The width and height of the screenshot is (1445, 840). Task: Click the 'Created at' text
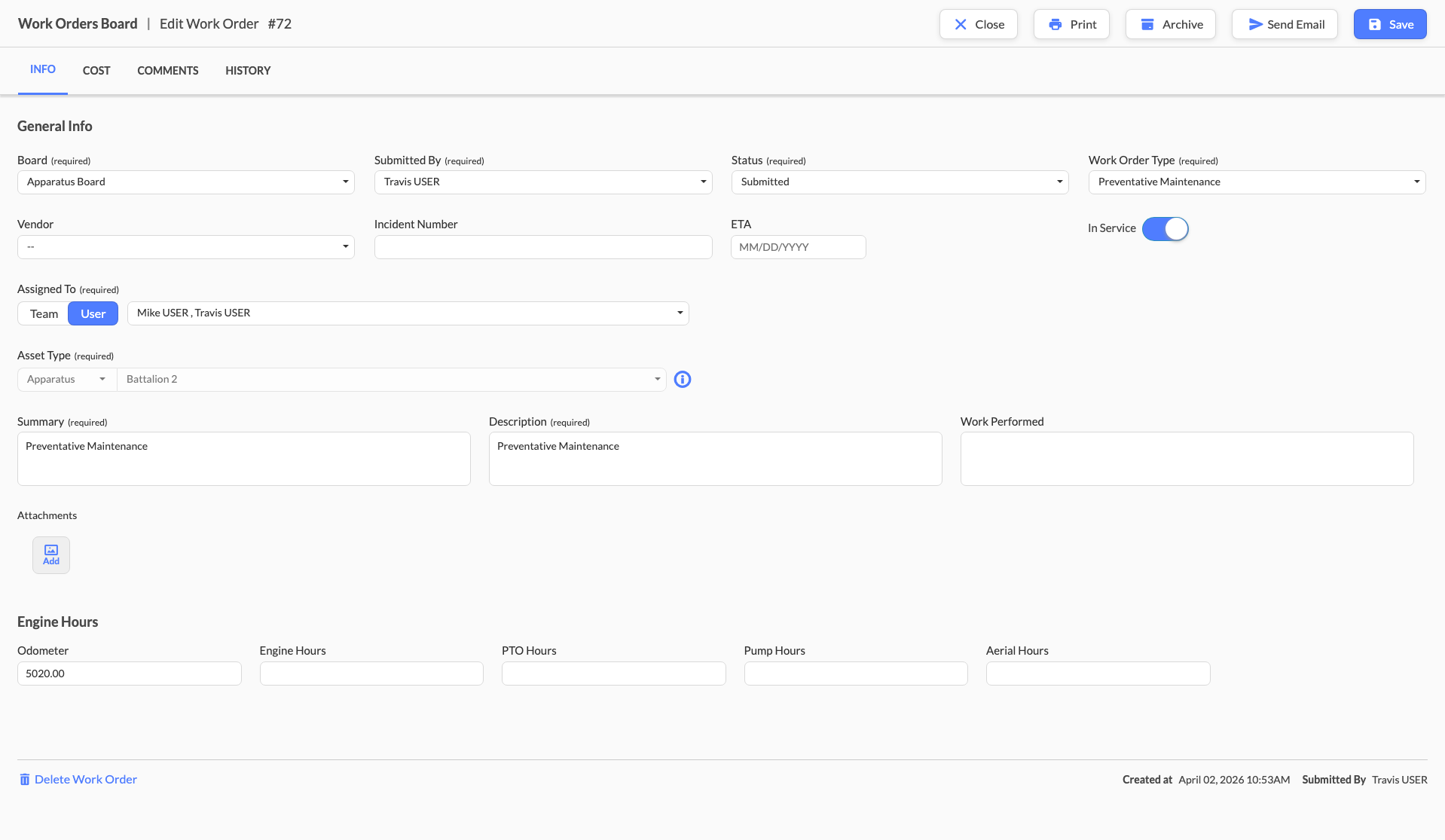[1147, 780]
